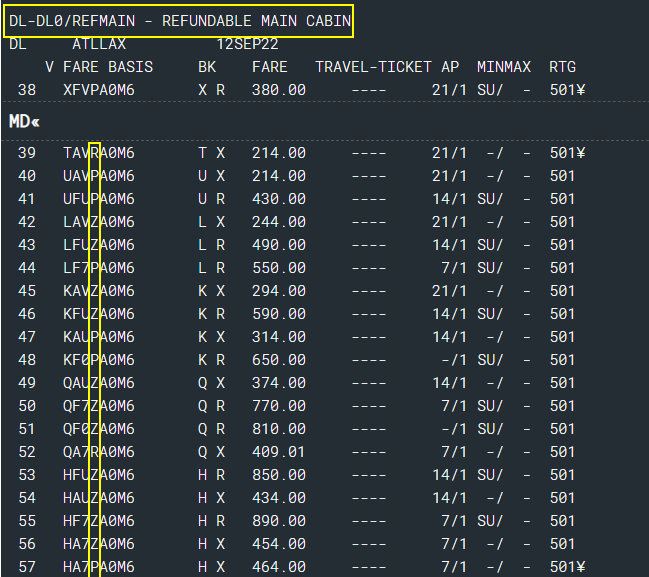Click the MINMAX column header
This screenshot has width=649, height=577.
(505, 67)
